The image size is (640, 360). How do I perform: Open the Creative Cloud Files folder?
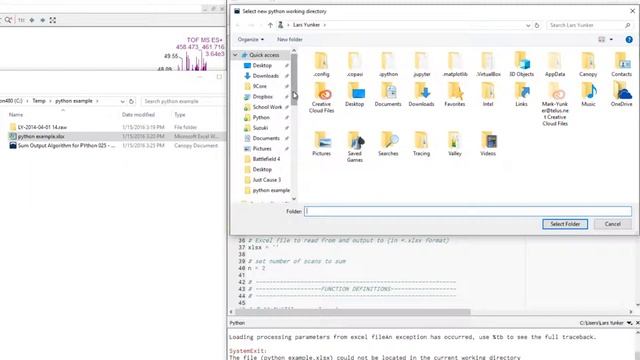click(321, 97)
